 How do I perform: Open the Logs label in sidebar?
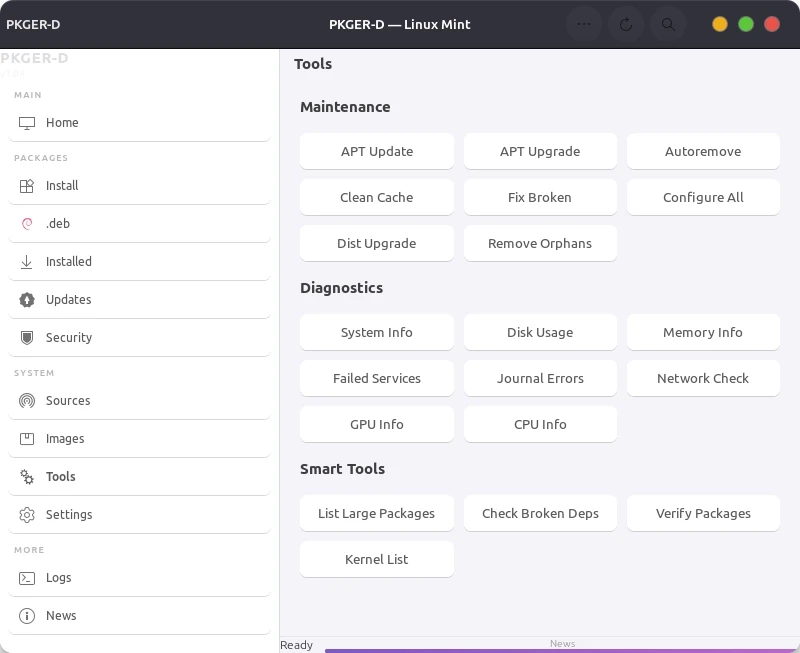pos(59,578)
